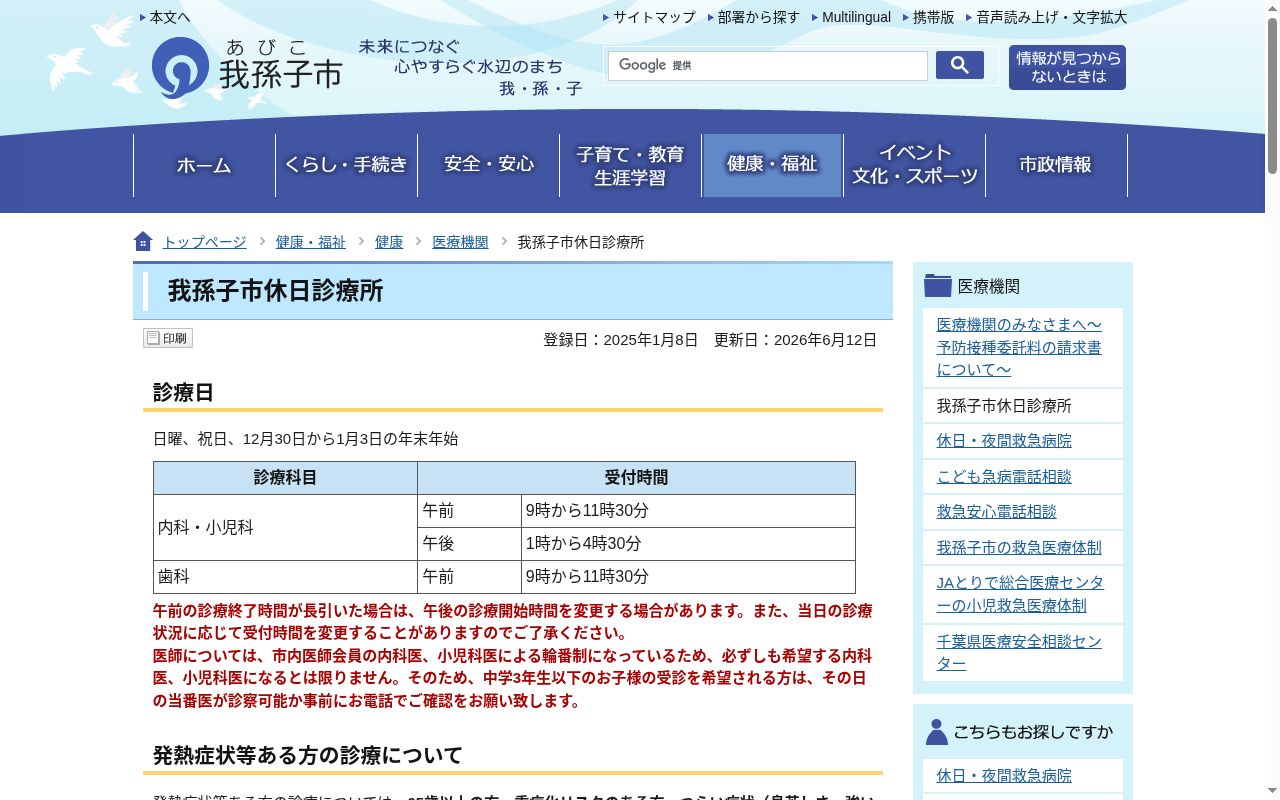Click the home icon in breadcrumb
Image resolution: width=1280 pixels, height=800 pixels.
(143, 242)
